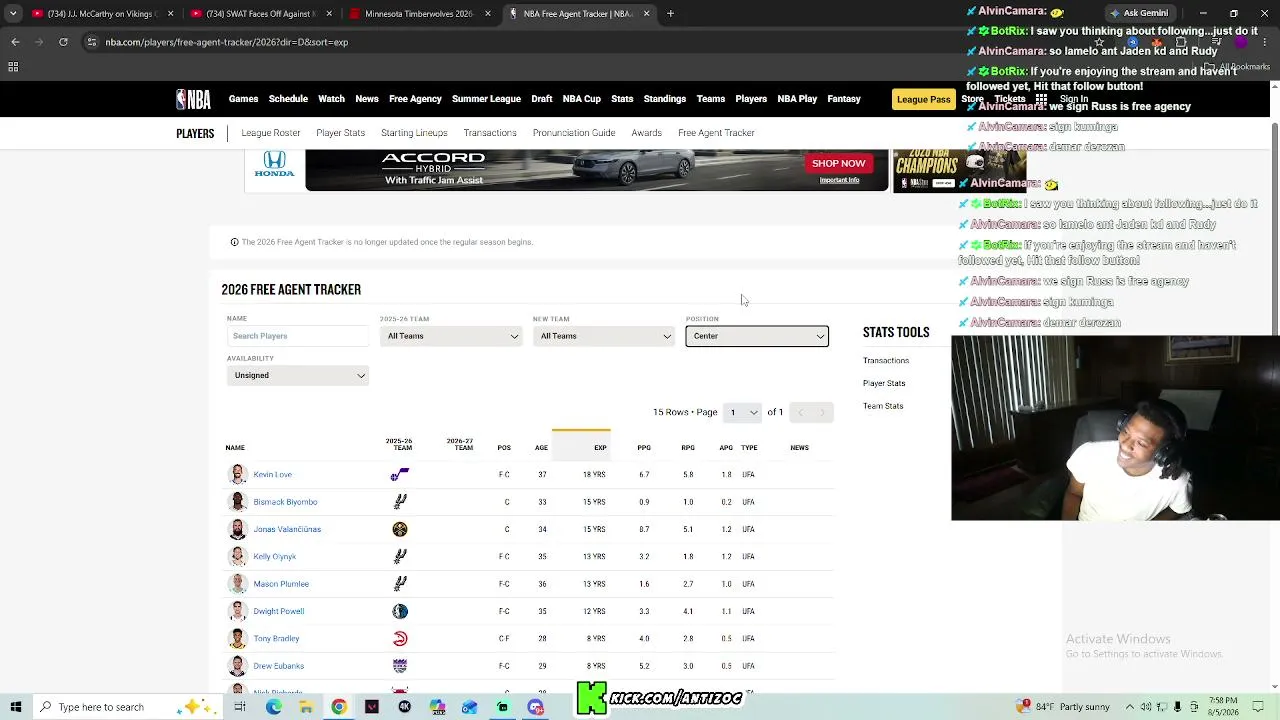This screenshot has width=1280, height=720.
Task: Open the Chrome apps grid in bookmarks bar
Action: click(13, 67)
